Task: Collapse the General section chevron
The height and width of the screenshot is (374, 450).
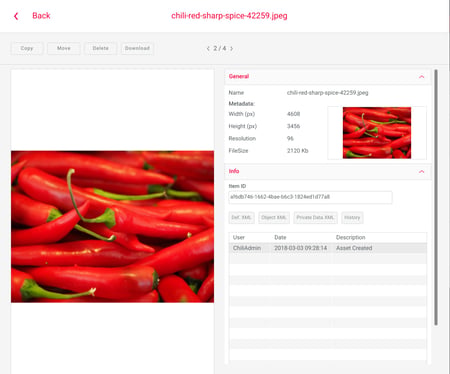Action: coord(421,77)
